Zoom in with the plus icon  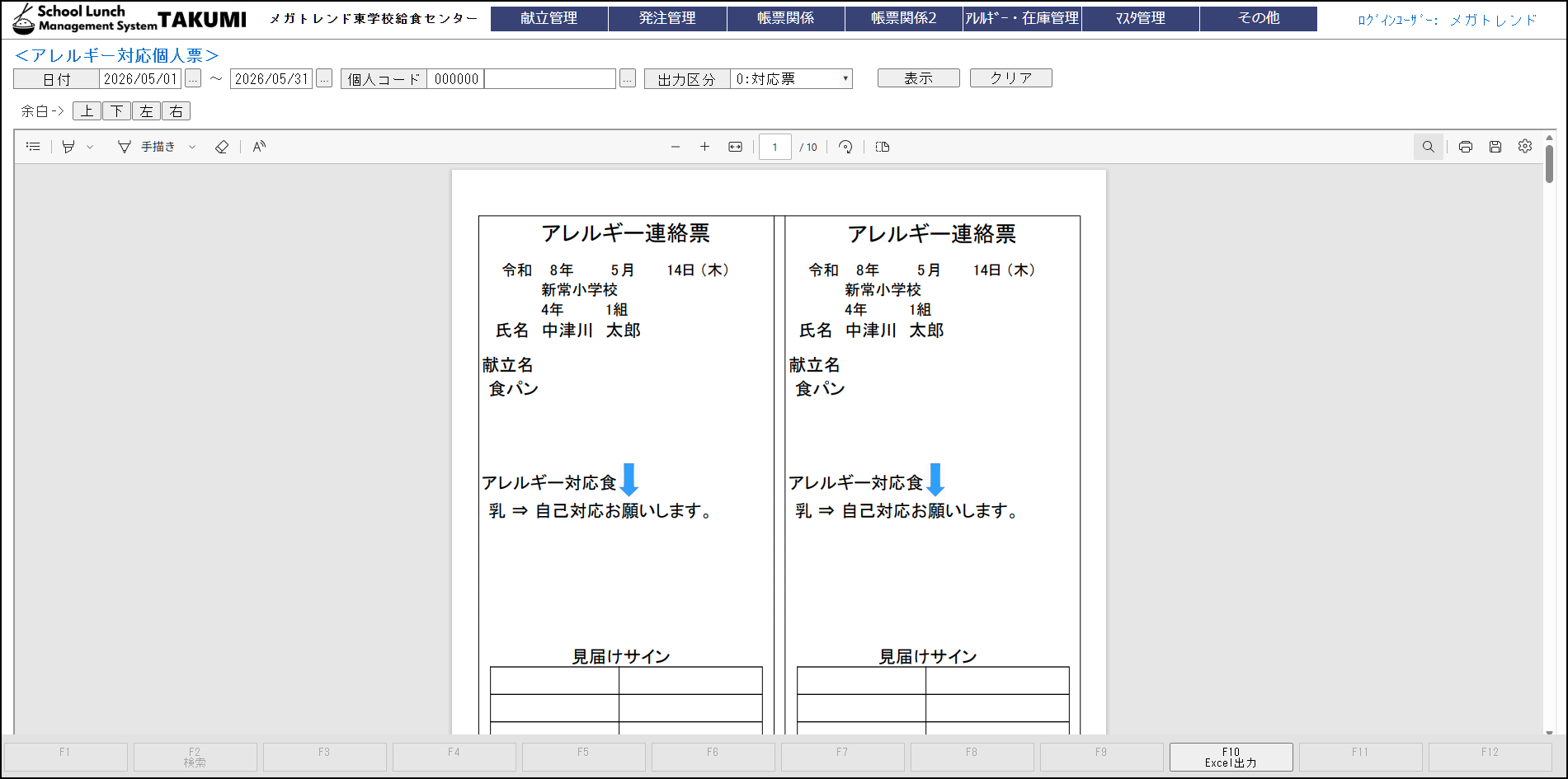point(704,147)
